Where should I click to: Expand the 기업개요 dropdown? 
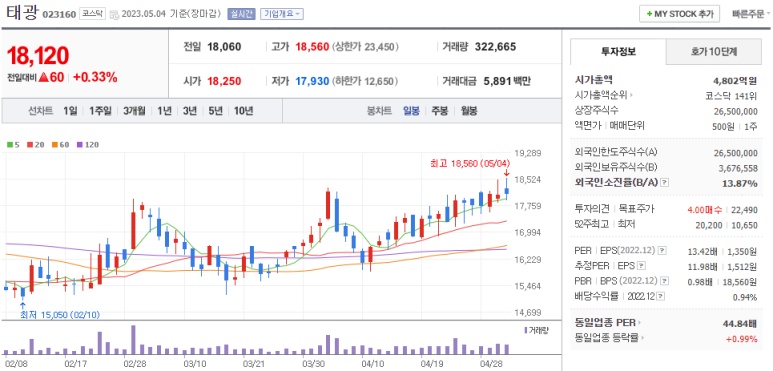[281, 14]
